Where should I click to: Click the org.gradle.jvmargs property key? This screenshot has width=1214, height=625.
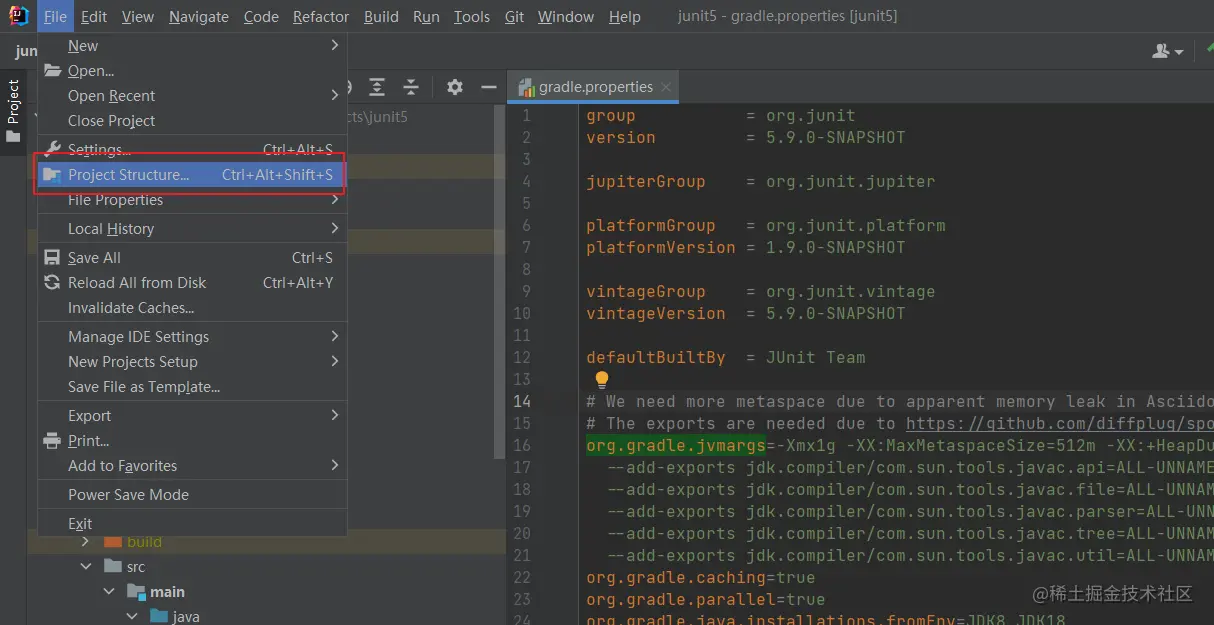(x=676, y=446)
